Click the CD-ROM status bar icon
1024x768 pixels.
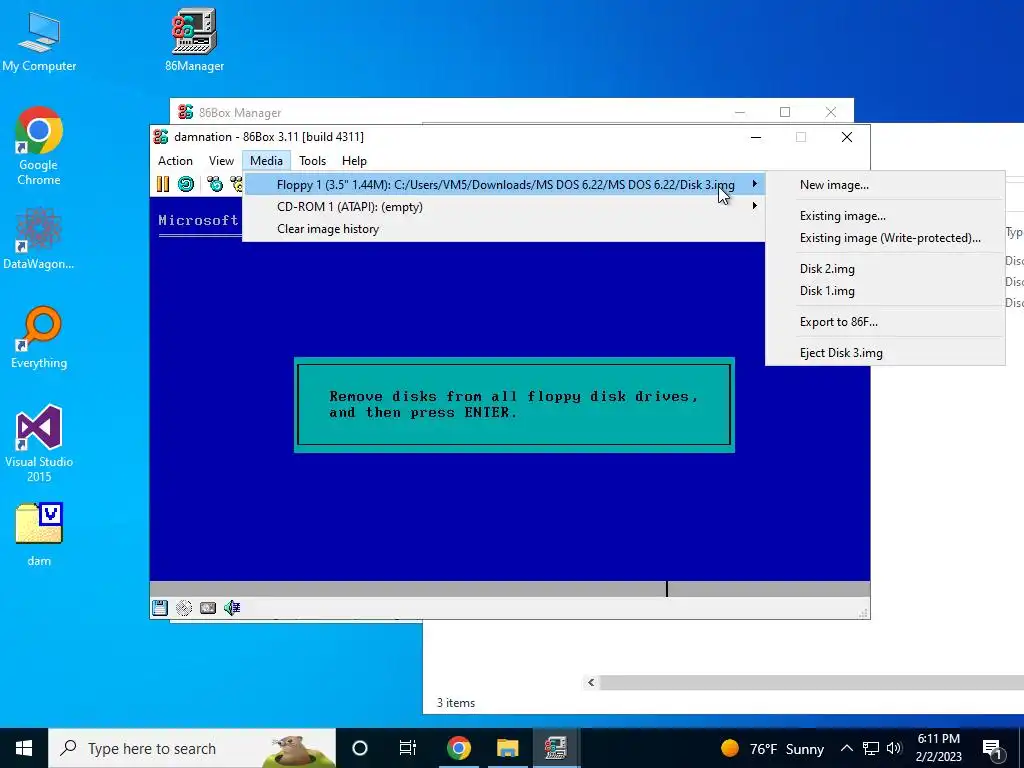pyautogui.click(x=184, y=608)
